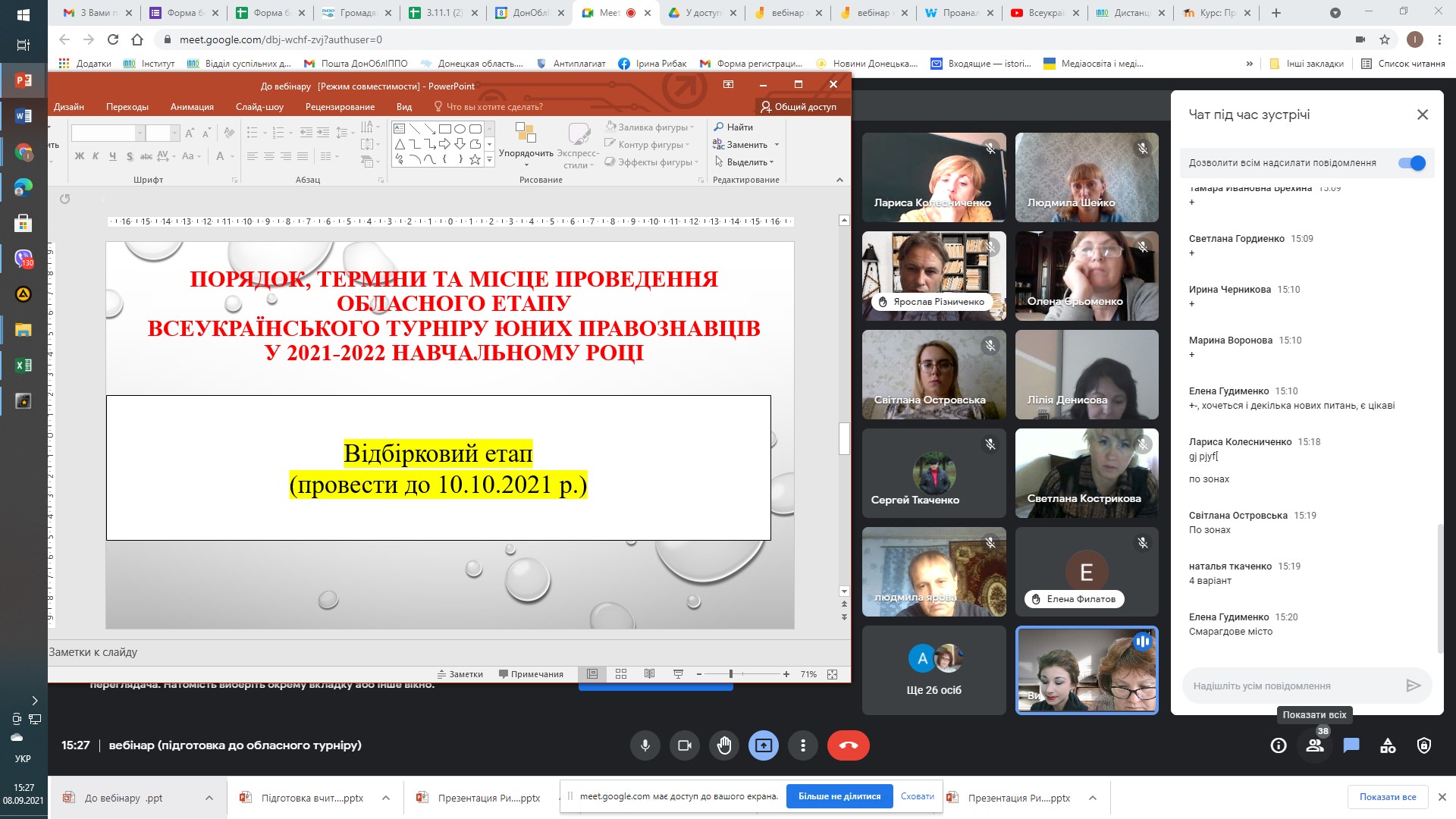Switch to reading view icon

649,674
